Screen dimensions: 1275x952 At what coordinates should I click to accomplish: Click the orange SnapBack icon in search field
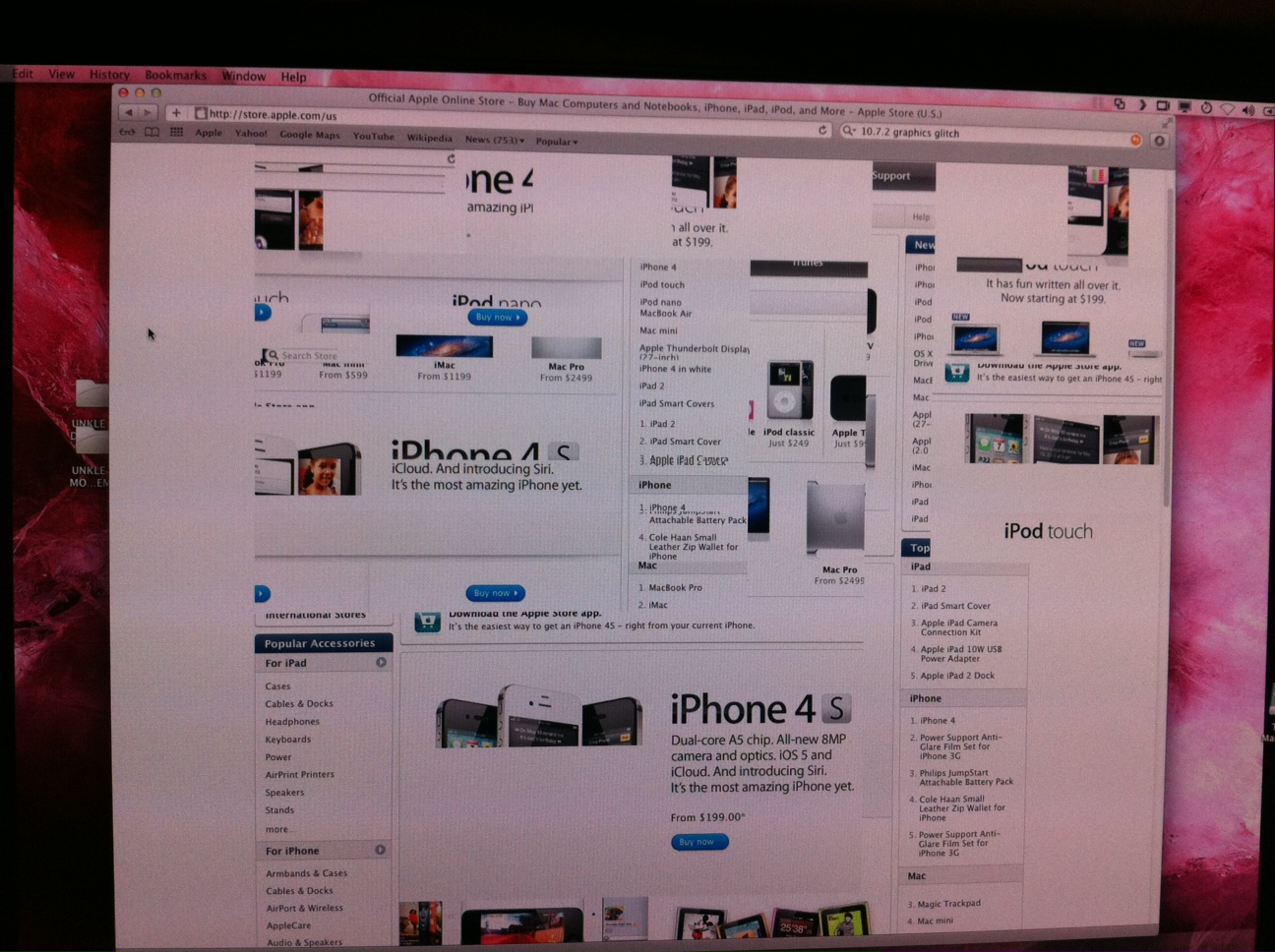(1135, 140)
